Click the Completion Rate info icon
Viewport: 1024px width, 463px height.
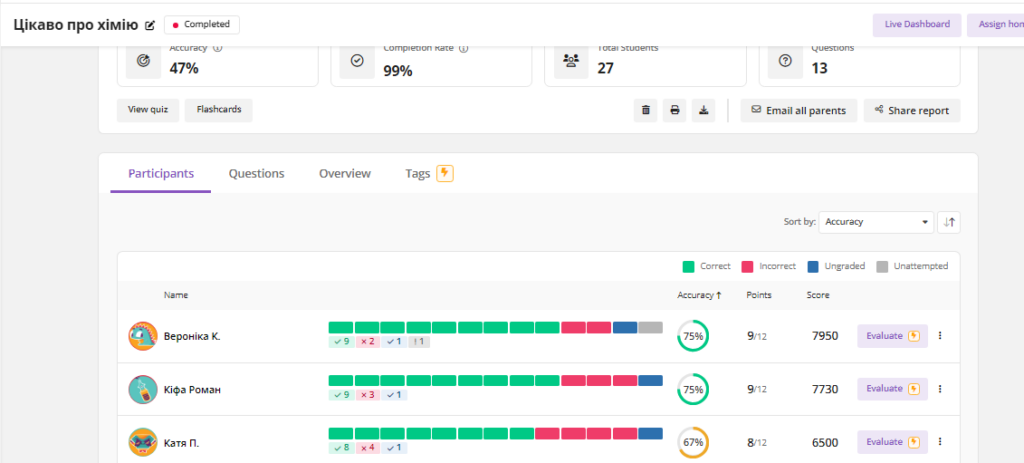tap(464, 47)
